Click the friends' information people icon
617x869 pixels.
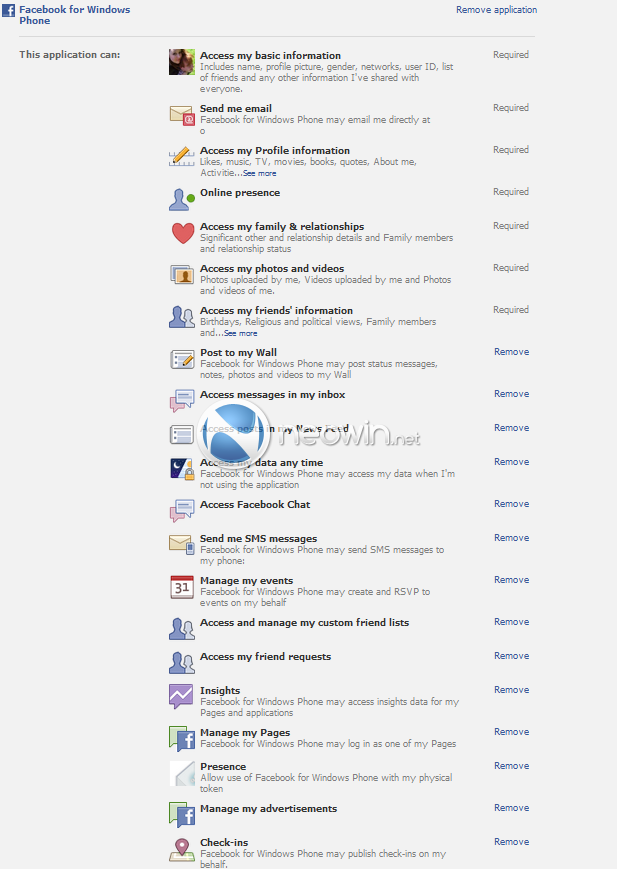click(x=182, y=317)
